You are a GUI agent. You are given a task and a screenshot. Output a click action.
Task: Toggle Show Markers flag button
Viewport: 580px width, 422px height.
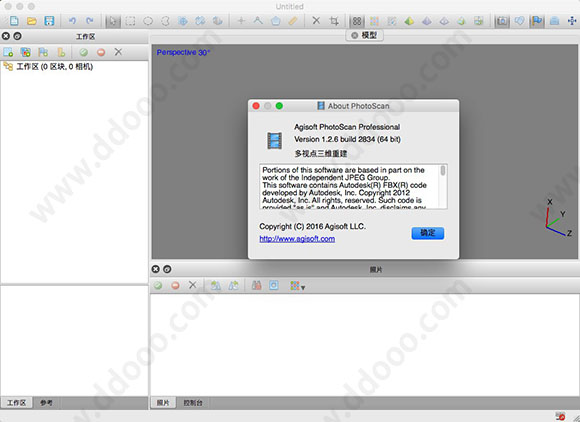click(537, 21)
